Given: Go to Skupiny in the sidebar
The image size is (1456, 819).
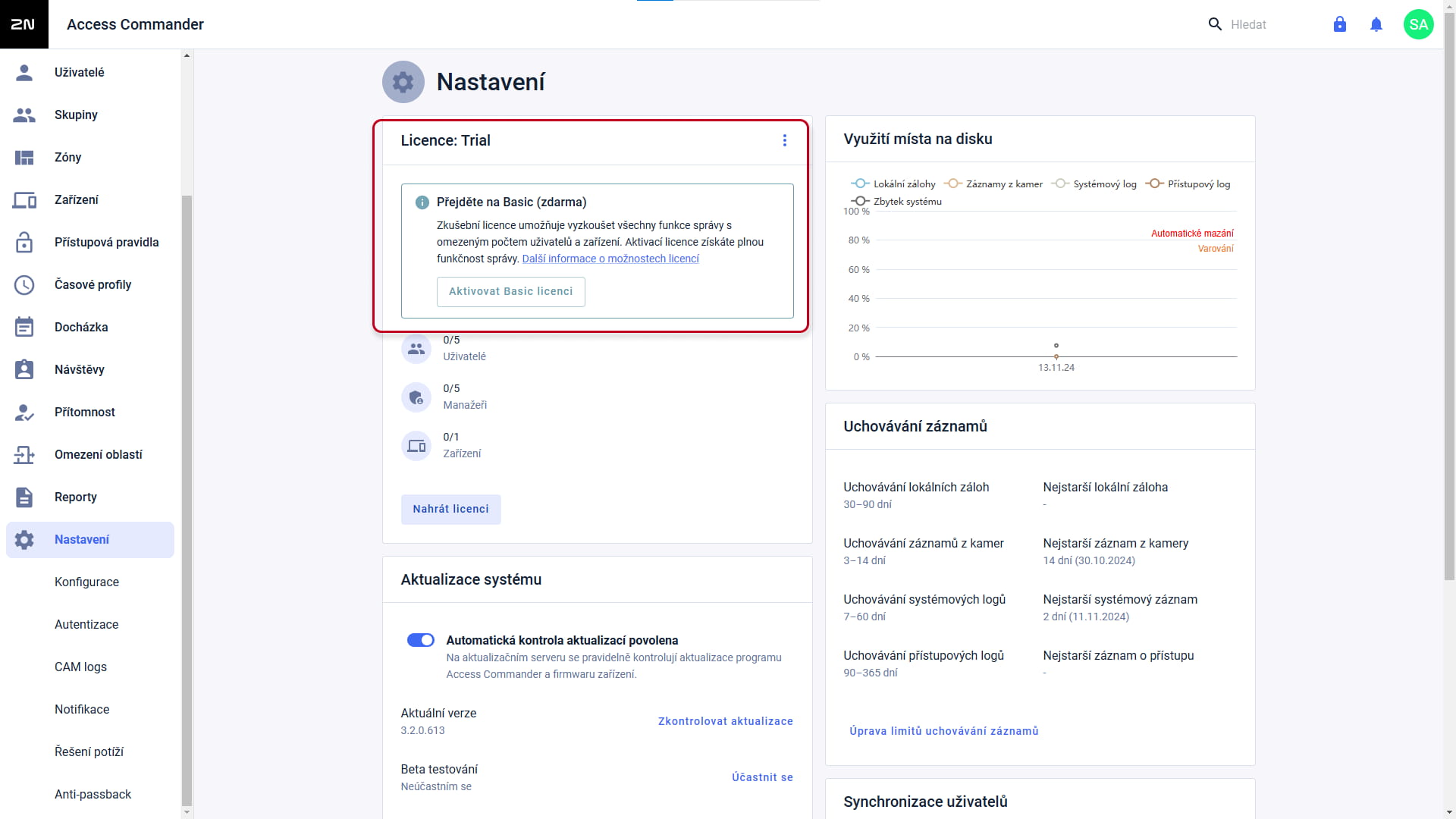Looking at the screenshot, I should (90, 115).
